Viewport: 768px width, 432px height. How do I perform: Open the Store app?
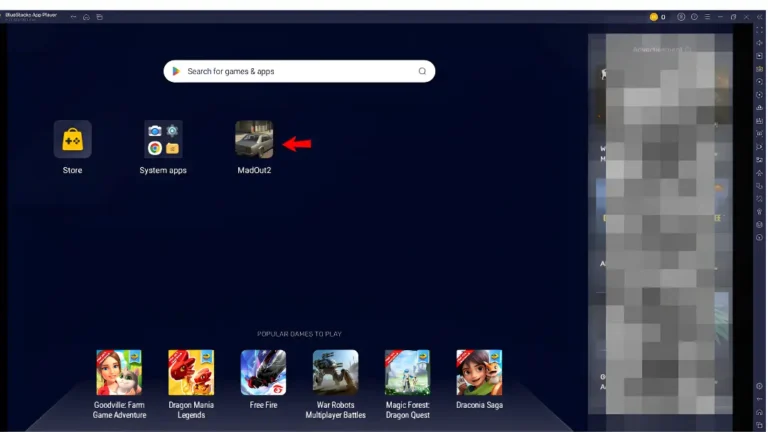[x=72, y=139]
